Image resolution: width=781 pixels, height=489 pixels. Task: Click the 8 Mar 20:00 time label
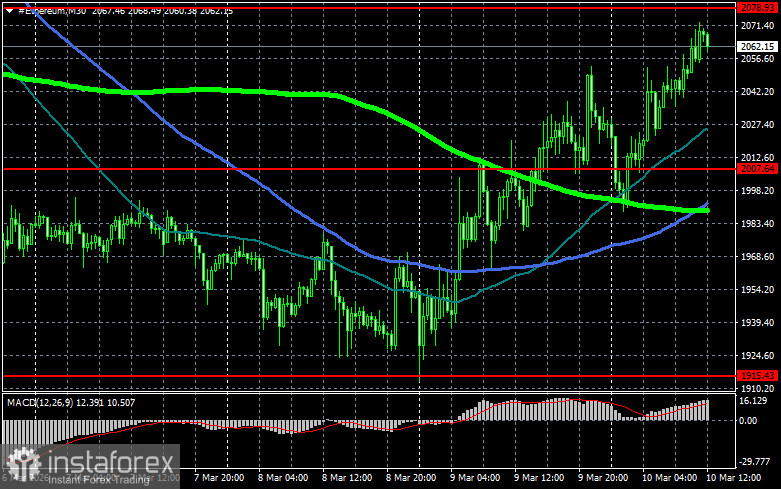[x=411, y=478]
